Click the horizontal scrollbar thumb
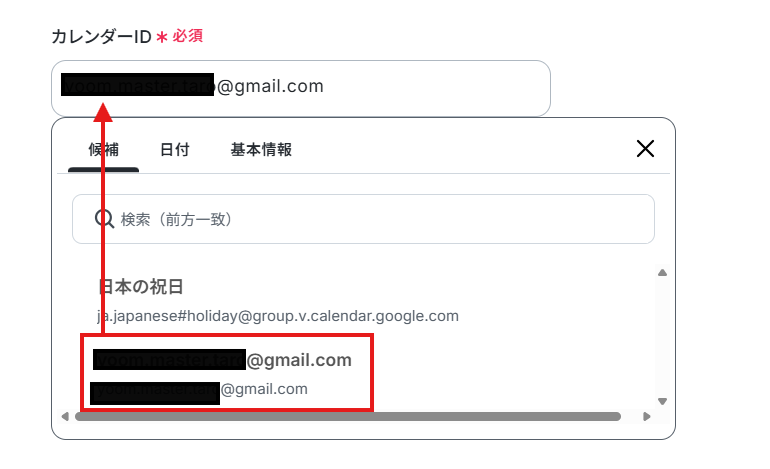Screen dimensions: 770x469 (x=348, y=416)
